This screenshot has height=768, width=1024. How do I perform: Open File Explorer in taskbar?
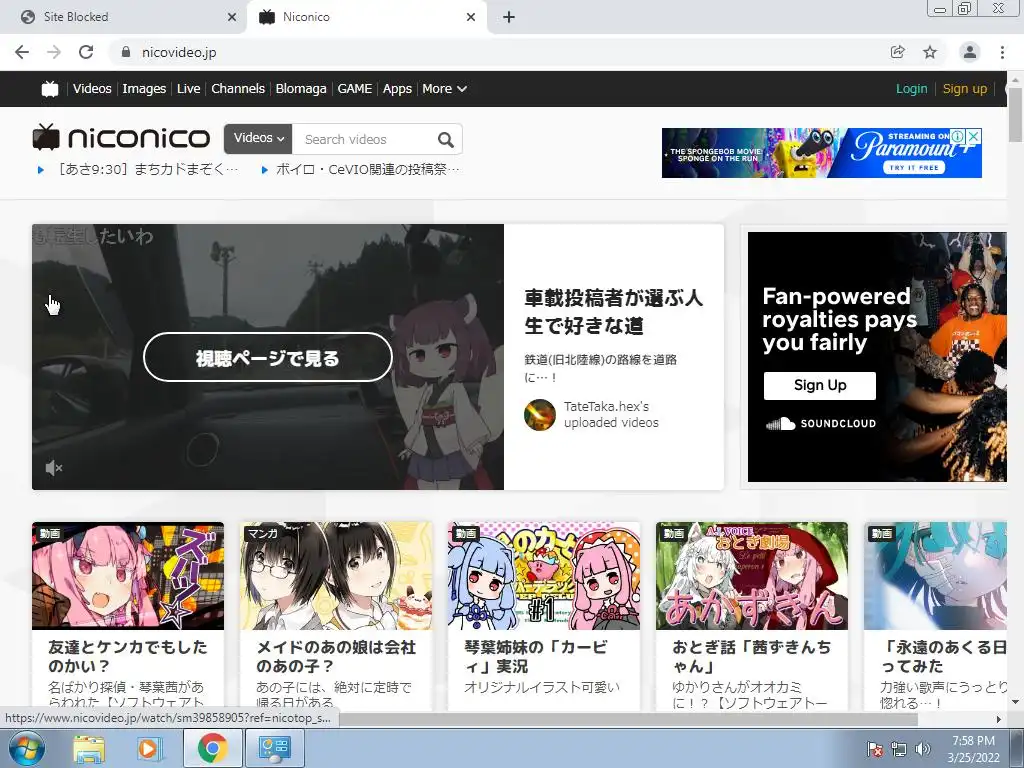(89, 748)
